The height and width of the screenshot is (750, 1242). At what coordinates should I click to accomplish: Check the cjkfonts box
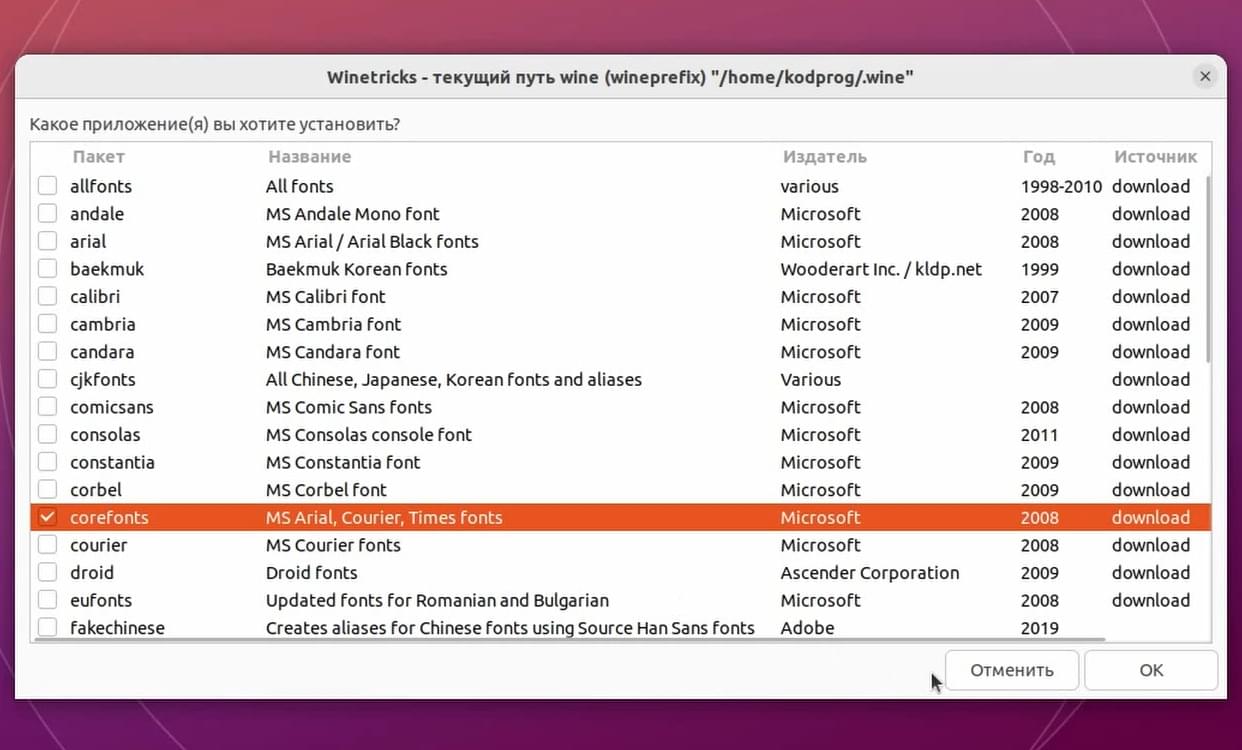pyautogui.click(x=48, y=380)
